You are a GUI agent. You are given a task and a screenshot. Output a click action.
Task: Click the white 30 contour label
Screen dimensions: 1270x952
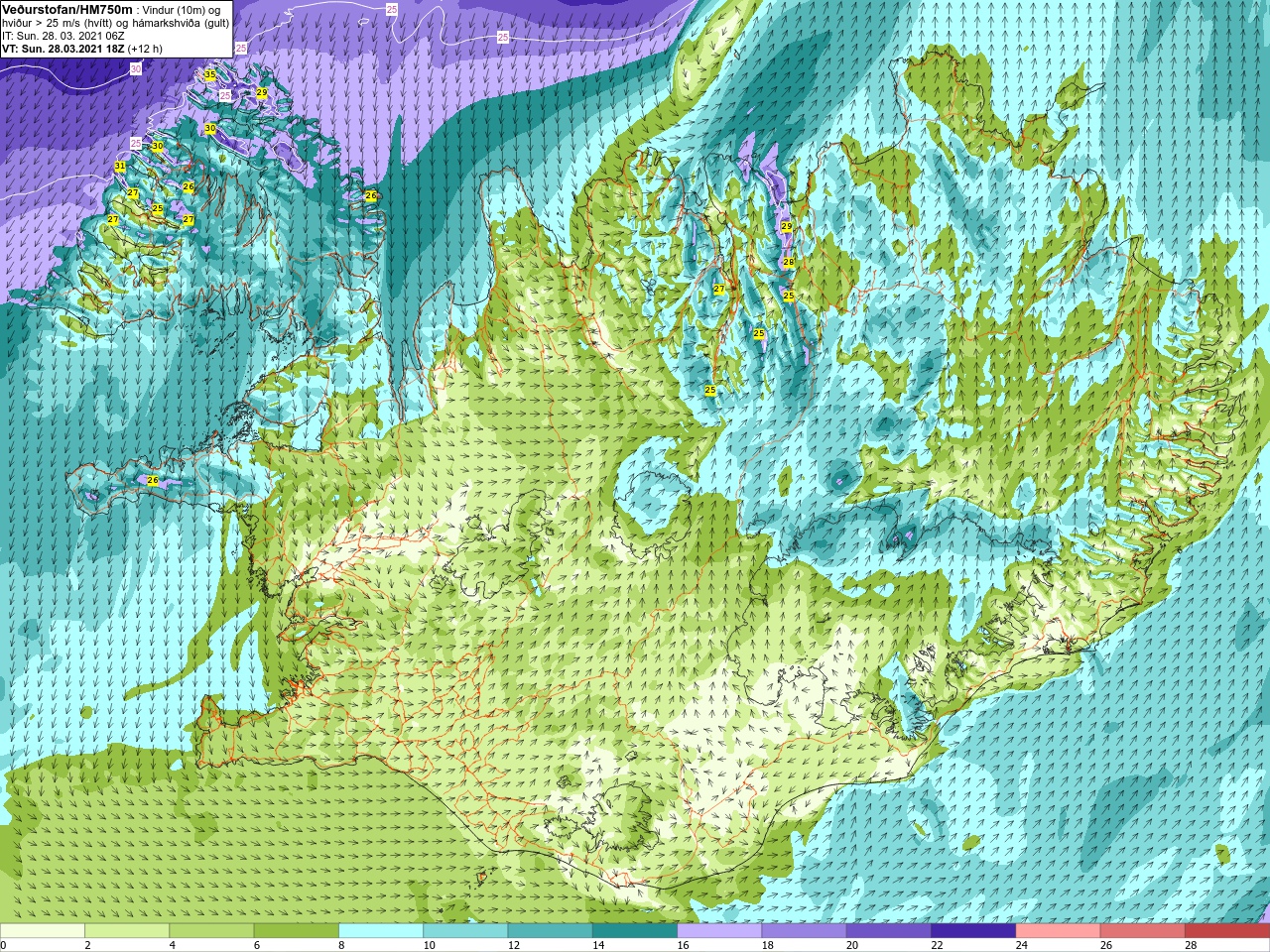pos(136,69)
